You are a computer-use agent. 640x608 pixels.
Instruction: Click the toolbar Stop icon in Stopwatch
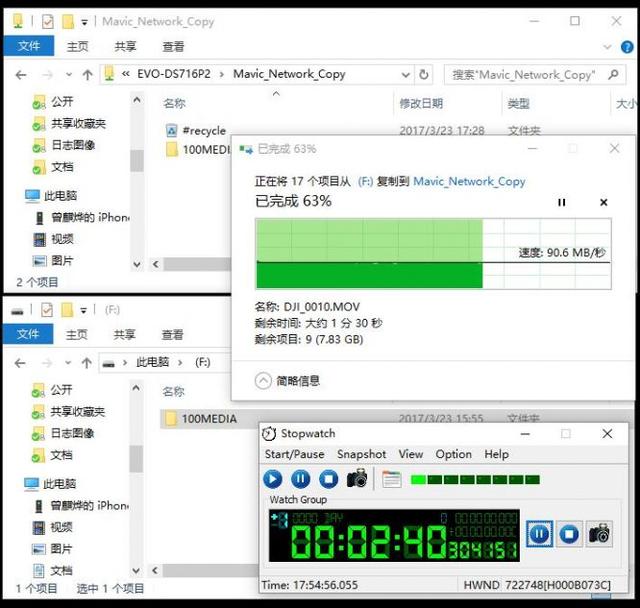[x=328, y=479]
